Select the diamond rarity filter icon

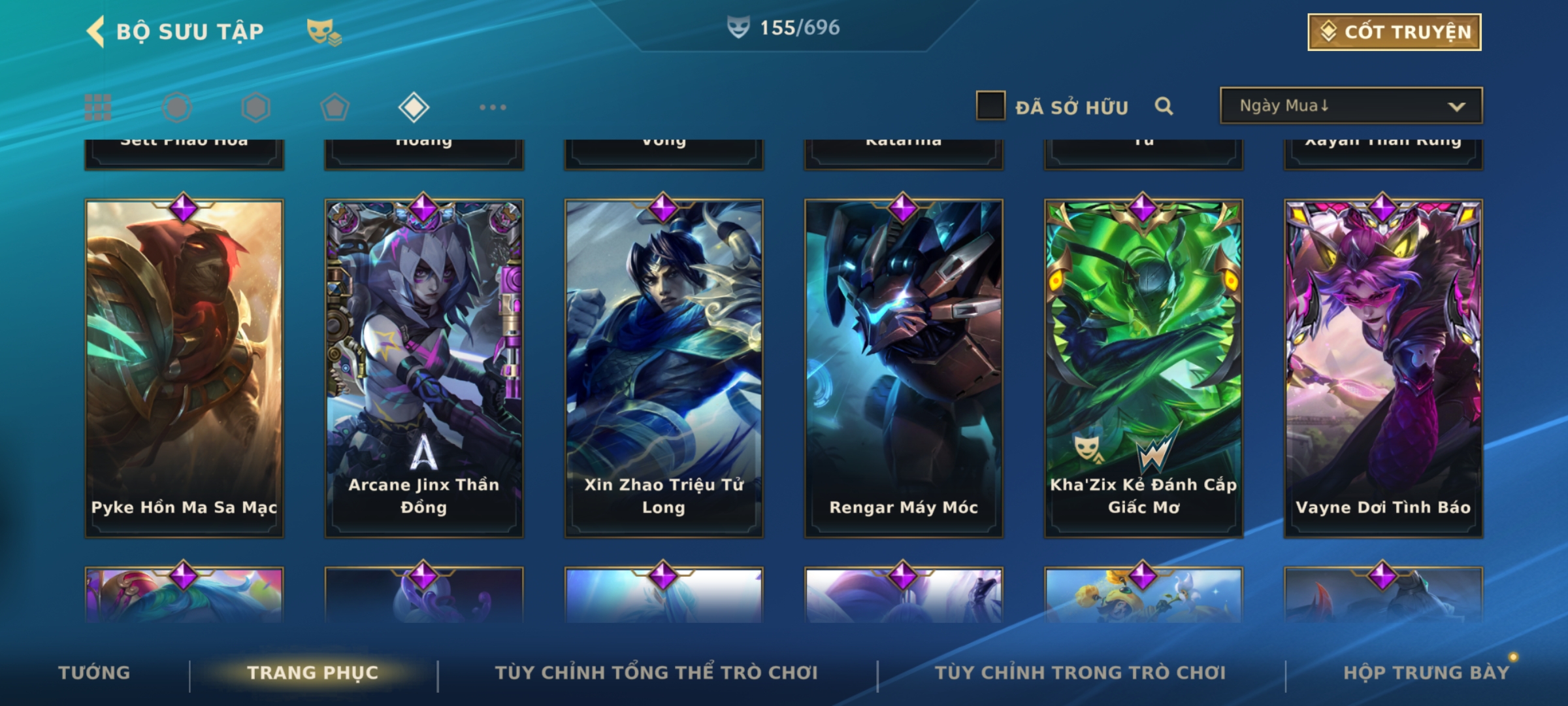point(414,107)
